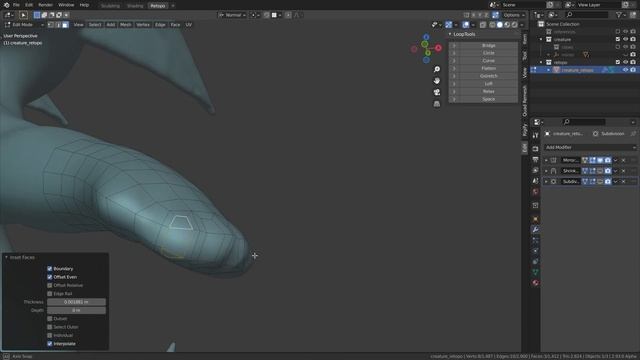Select wireframe viewport shading icon
Viewport: 640px width, 360px height.
492,25
